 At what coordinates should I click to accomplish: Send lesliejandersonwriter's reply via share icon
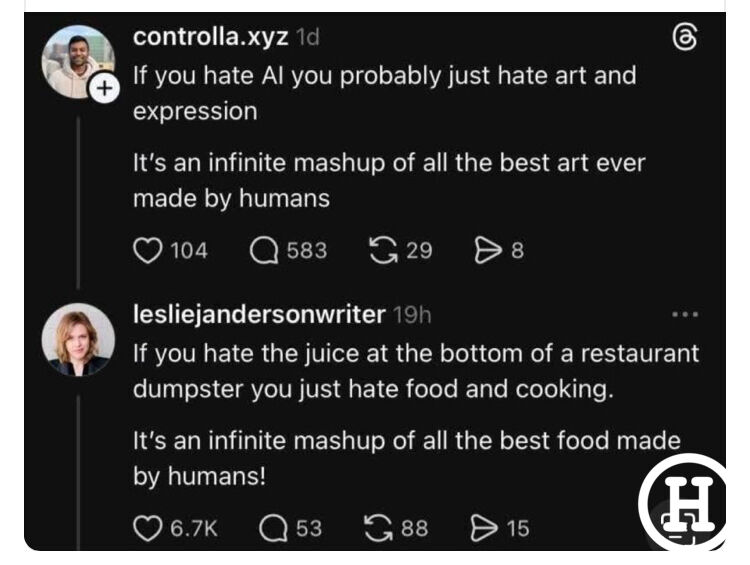pyautogui.click(x=483, y=526)
